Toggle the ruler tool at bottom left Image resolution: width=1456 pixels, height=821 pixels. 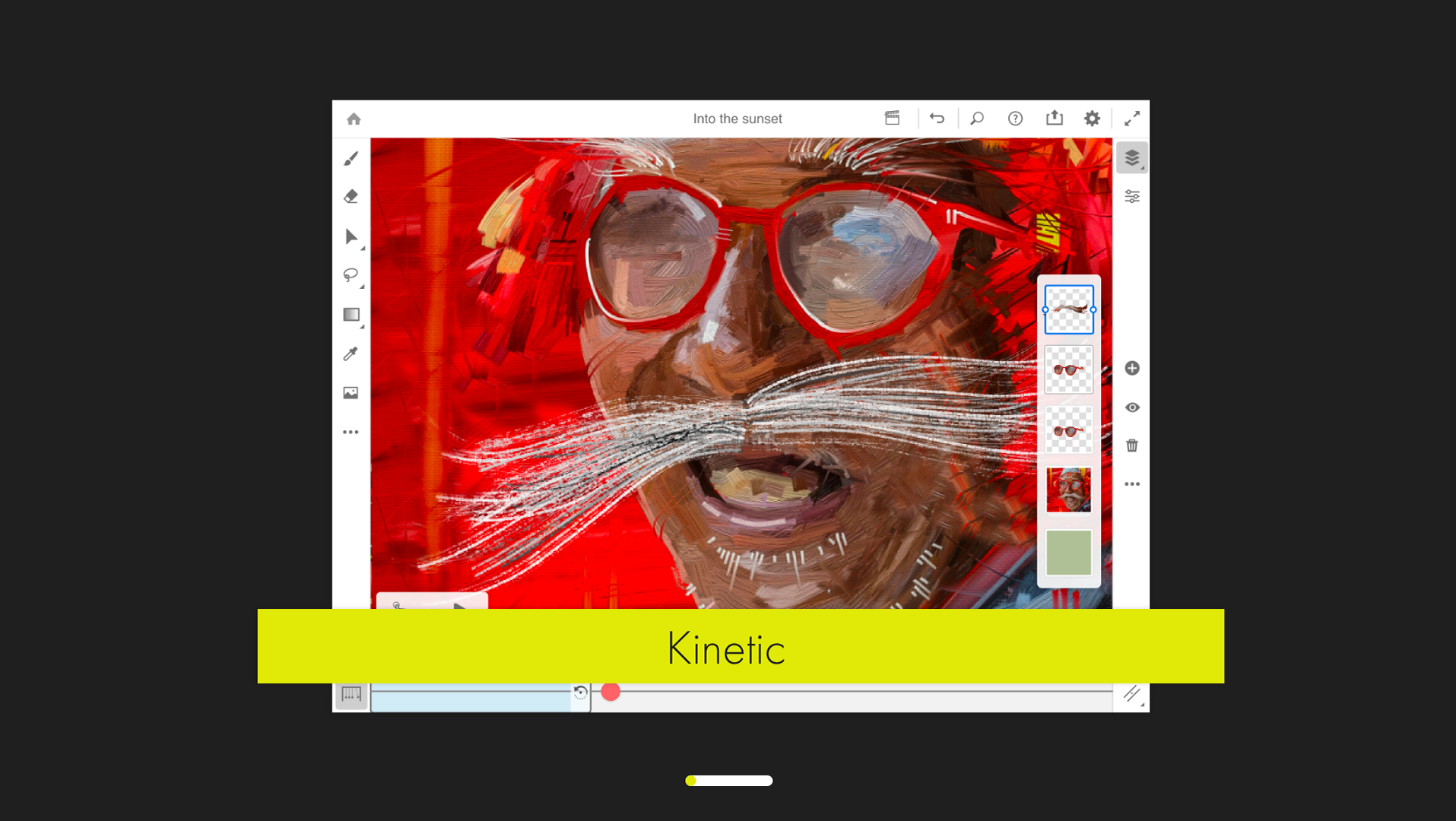point(351,695)
